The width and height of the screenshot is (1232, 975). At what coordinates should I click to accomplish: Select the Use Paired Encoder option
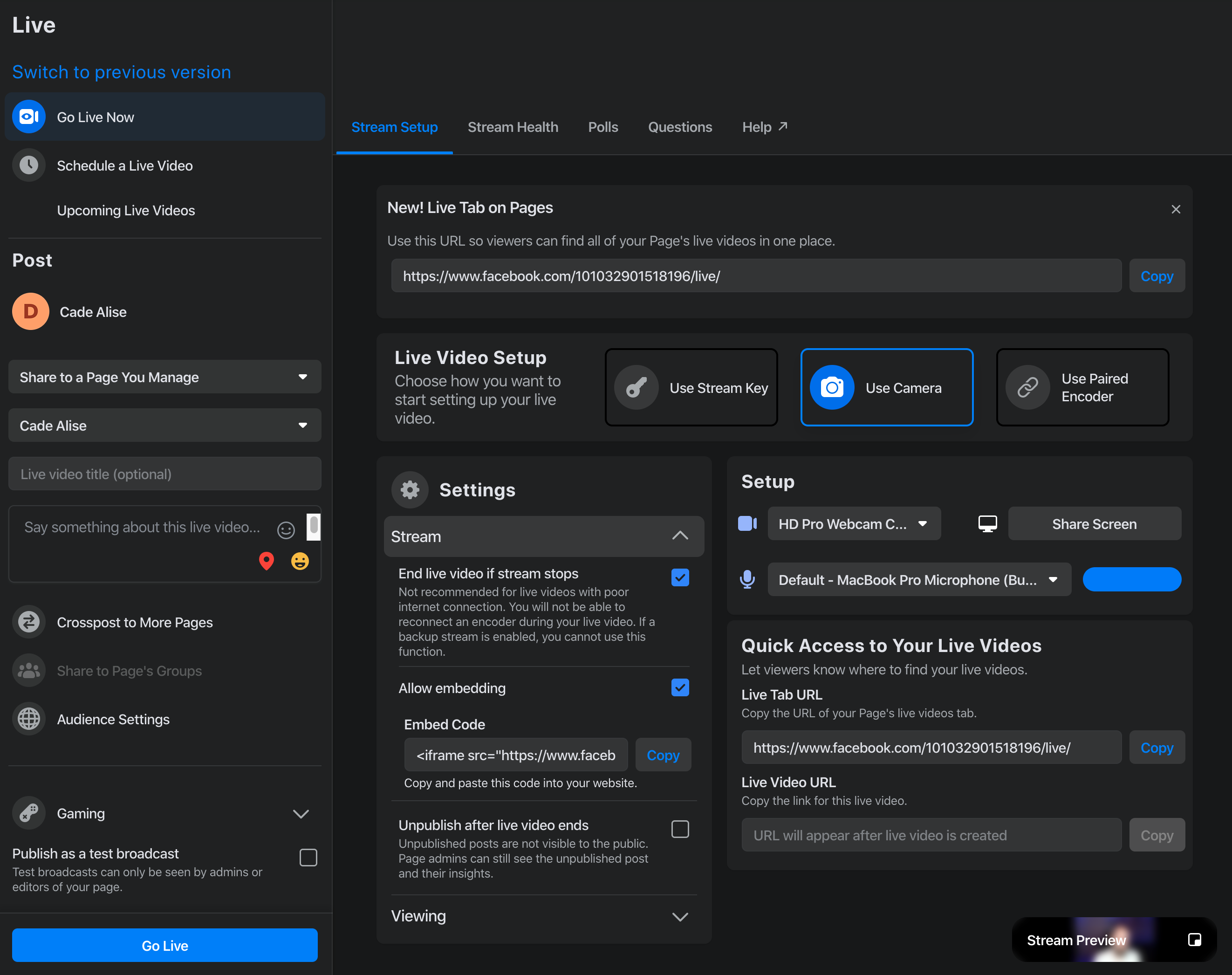coord(1082,388)
